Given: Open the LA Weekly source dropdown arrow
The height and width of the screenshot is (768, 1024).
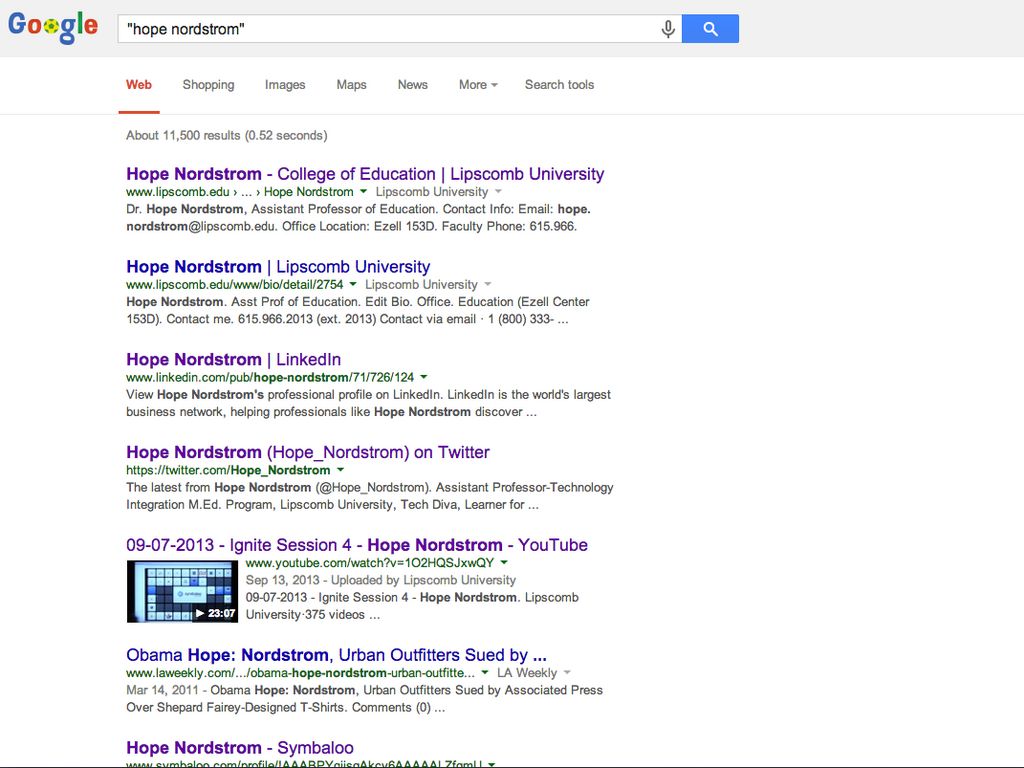Looking at the screenshot, I should click(567, 674).
